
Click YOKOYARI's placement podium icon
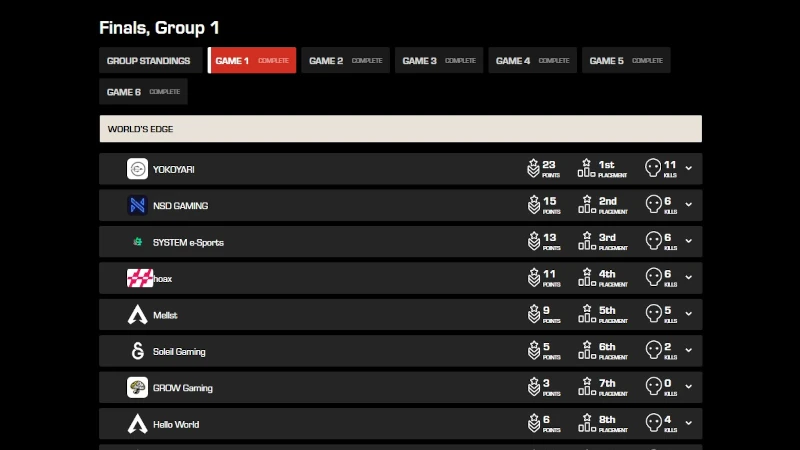point(586,168)
